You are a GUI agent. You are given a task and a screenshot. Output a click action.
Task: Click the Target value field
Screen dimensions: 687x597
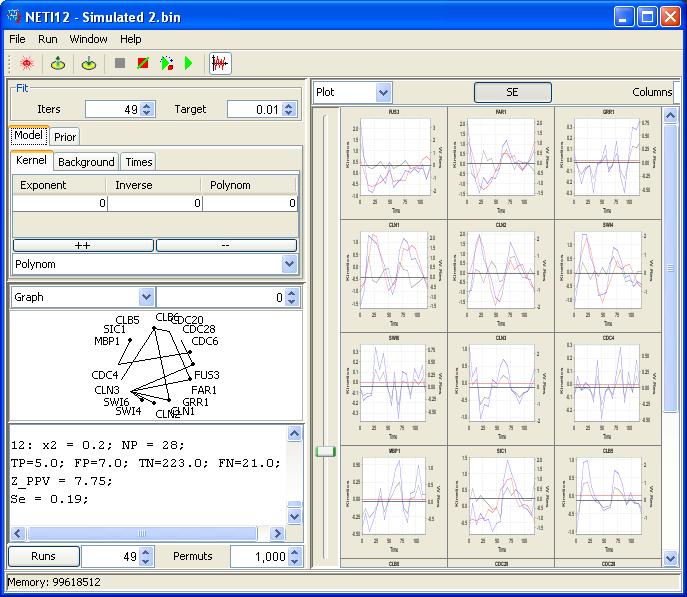click(255, 110)
